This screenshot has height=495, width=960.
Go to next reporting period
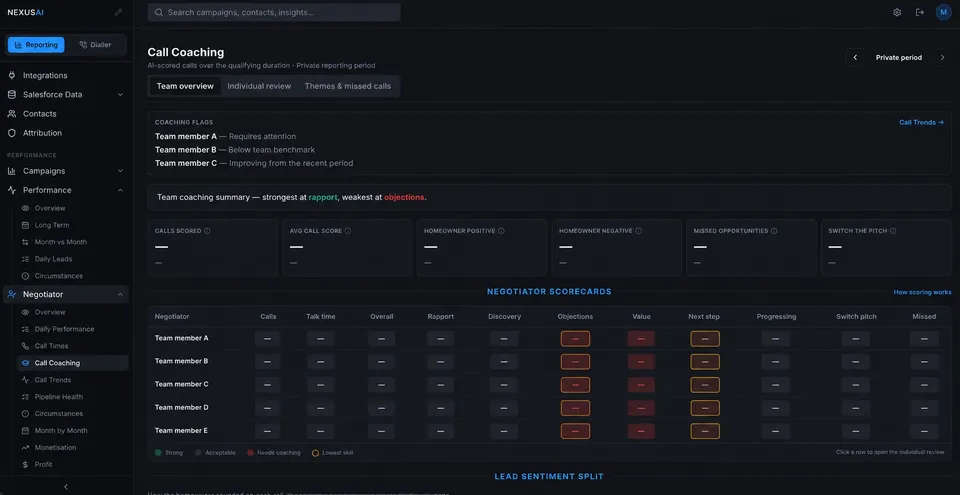(942, 58)
